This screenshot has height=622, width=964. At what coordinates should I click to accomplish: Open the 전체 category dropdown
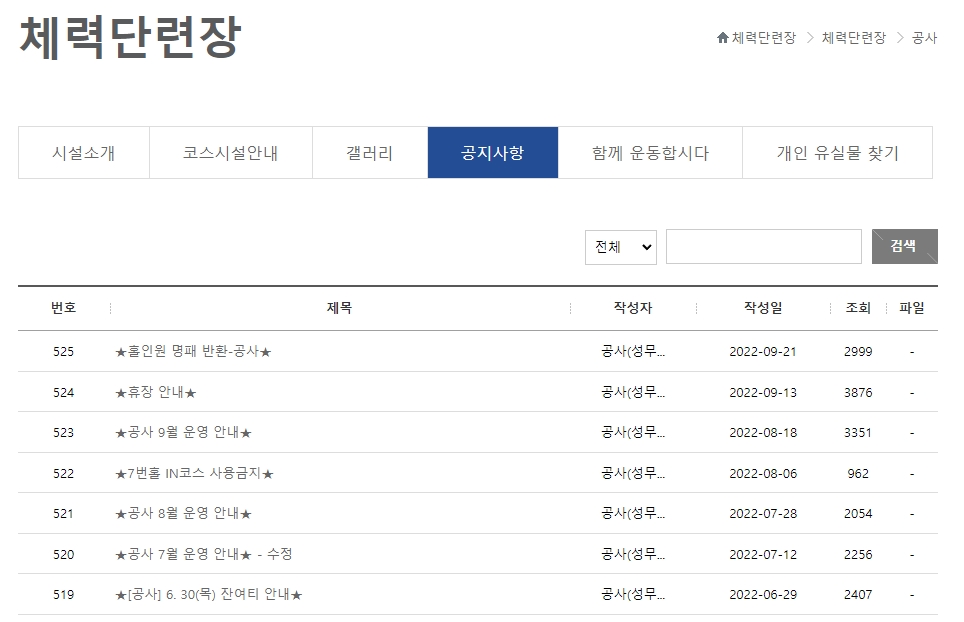click(620, 245)
